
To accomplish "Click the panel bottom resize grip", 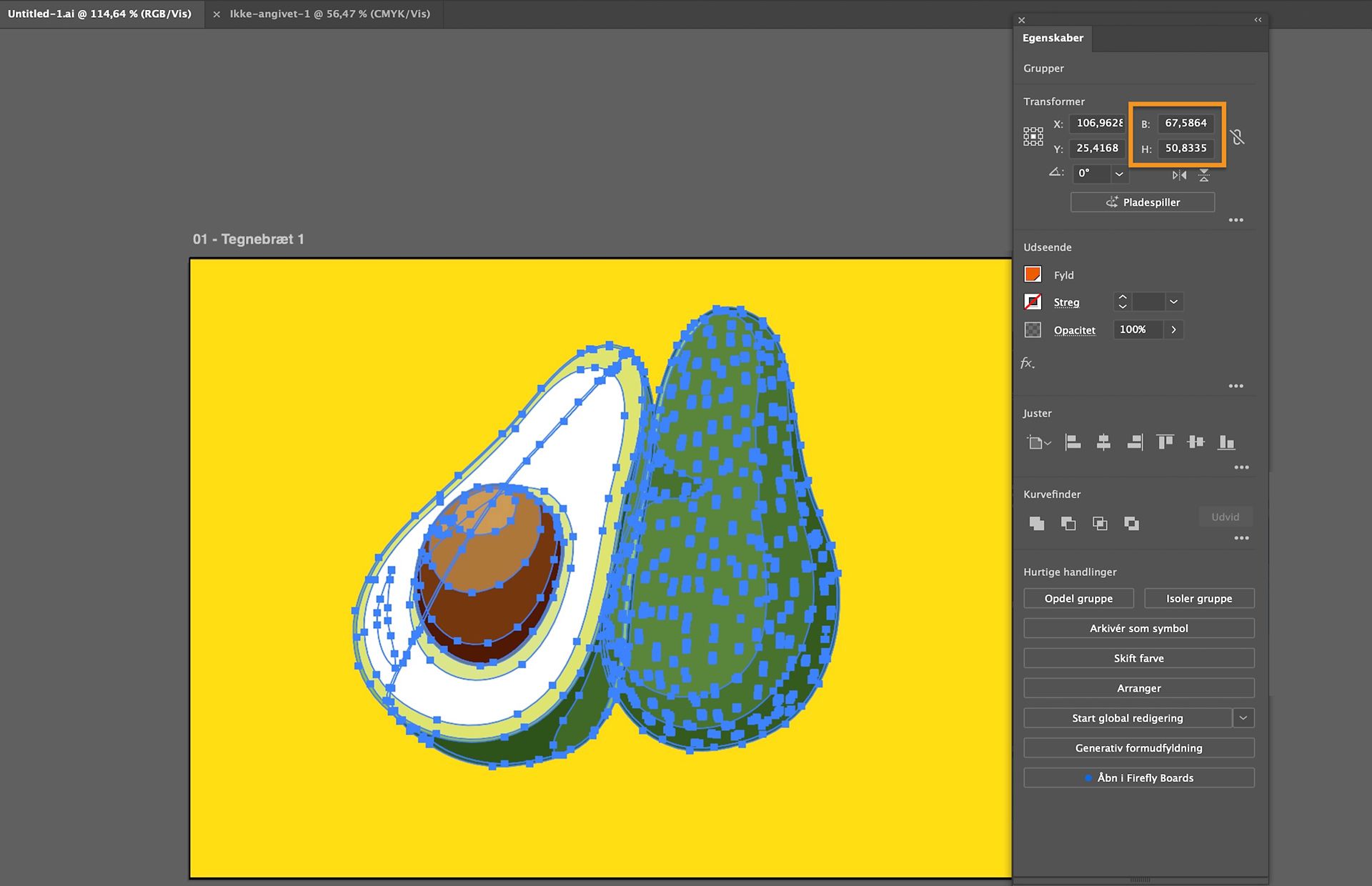I will coord(1140,880).
